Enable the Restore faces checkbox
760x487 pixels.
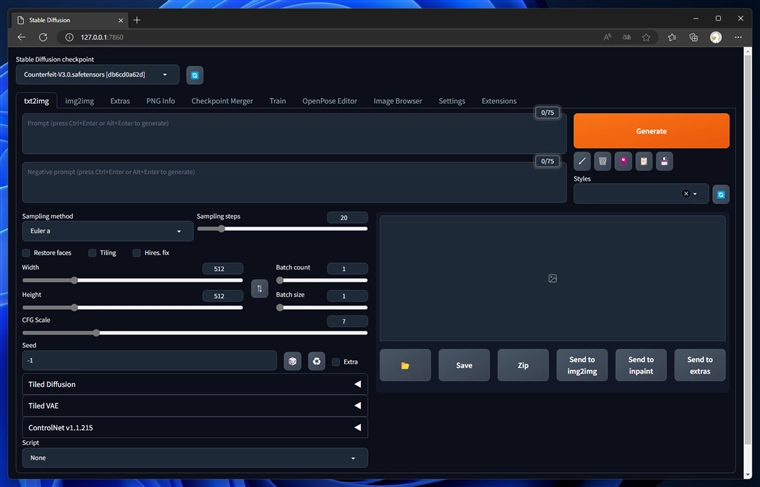26,253
